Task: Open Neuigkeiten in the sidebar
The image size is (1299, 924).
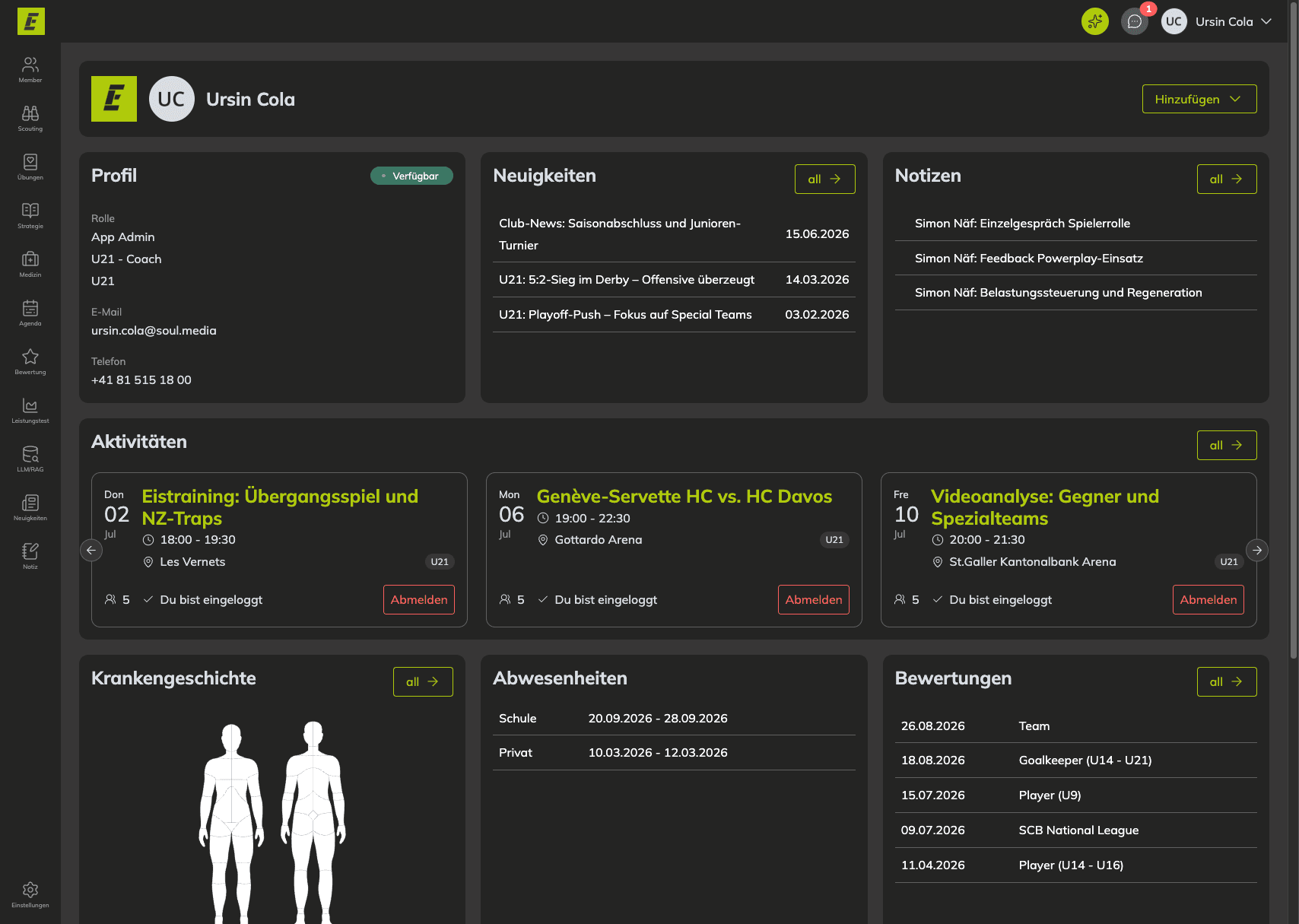Action: coord(30,507)
